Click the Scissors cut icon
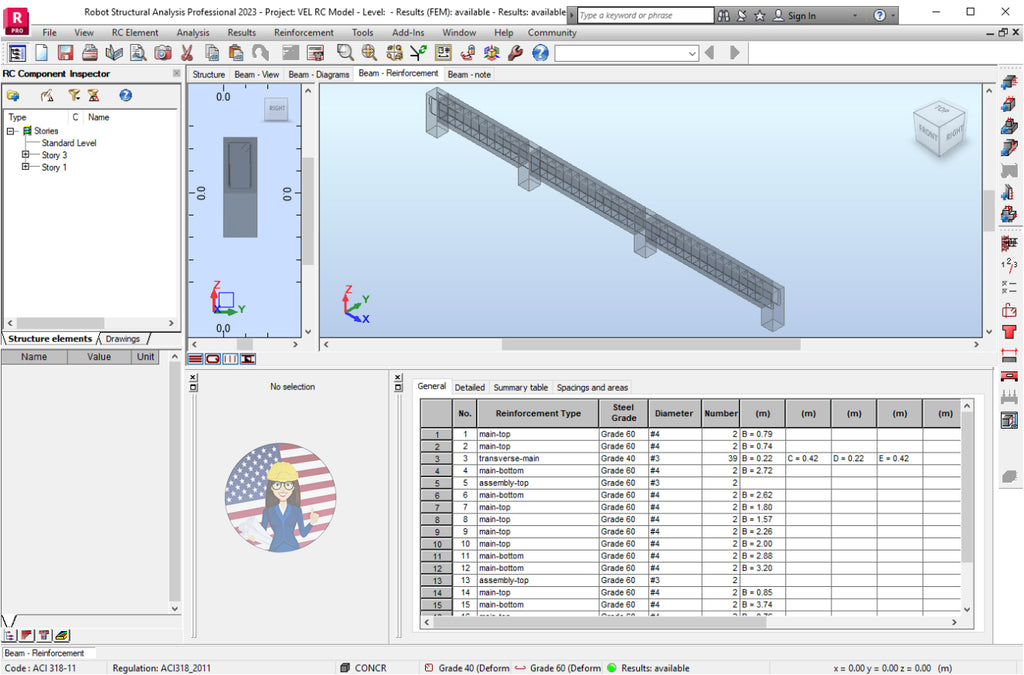The image size is (1024, 675). pos(189,53)
